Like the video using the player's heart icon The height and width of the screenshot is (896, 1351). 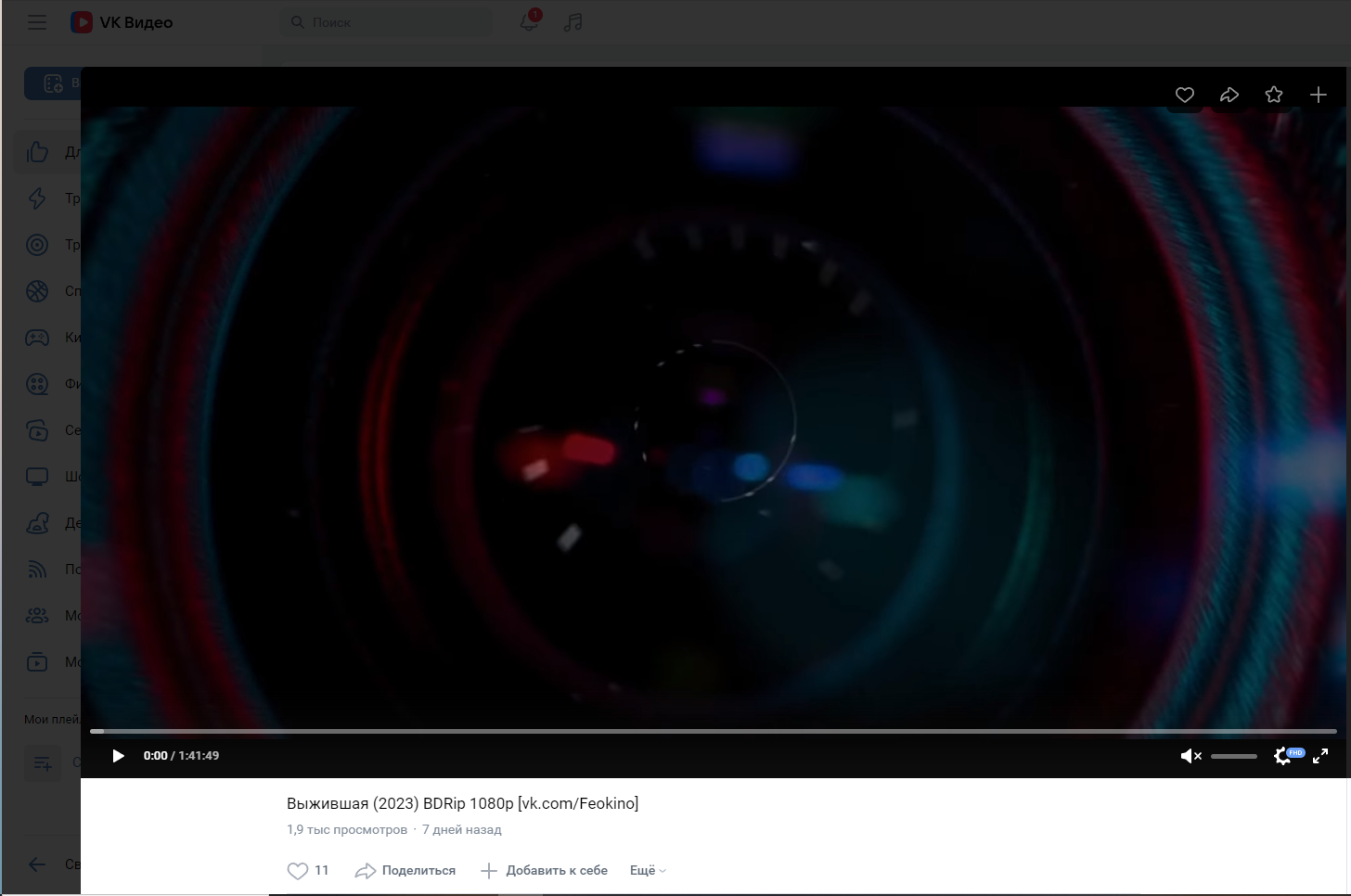click(1185, 95)
